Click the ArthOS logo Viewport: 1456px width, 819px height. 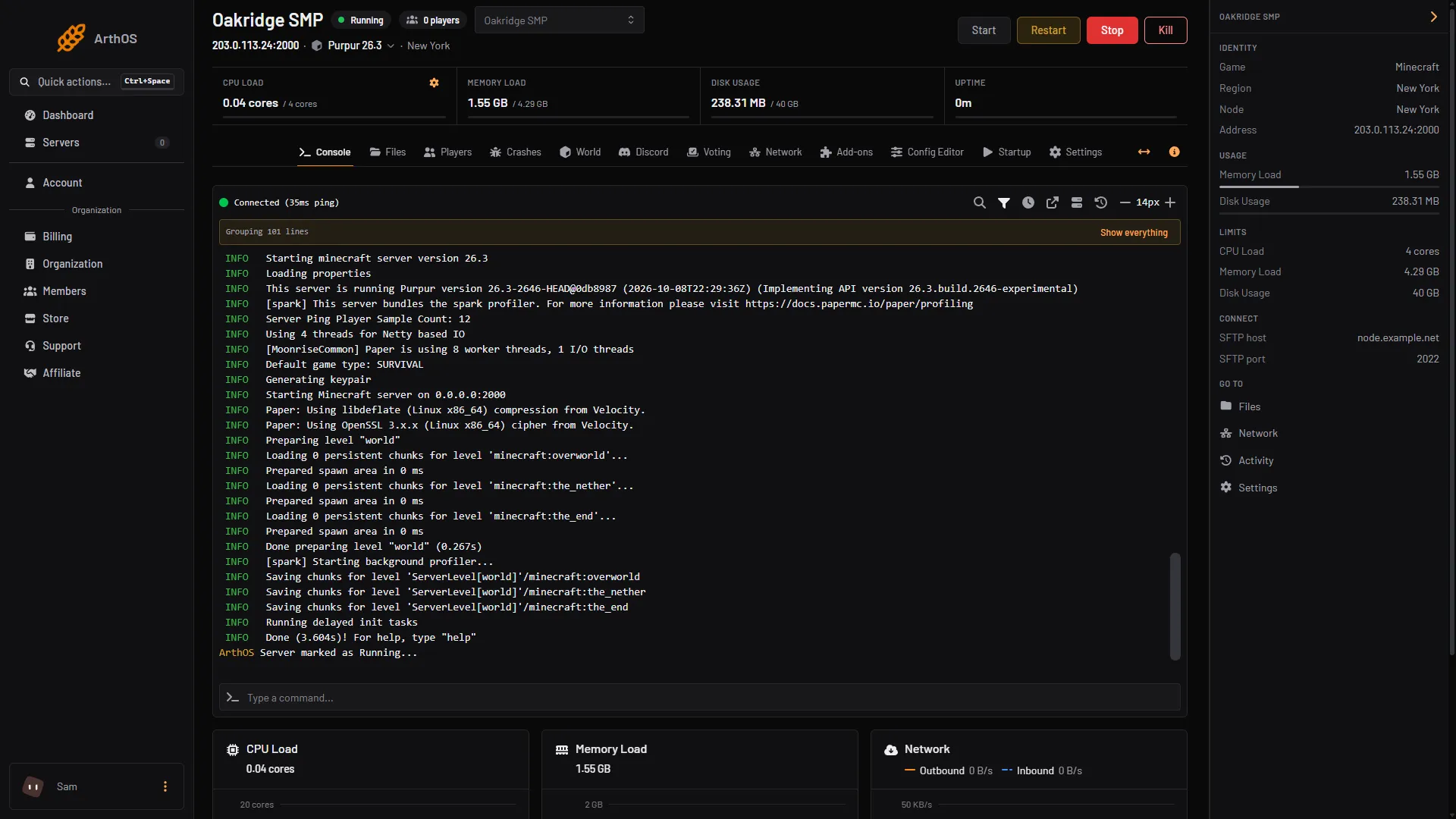pos(96,38)
